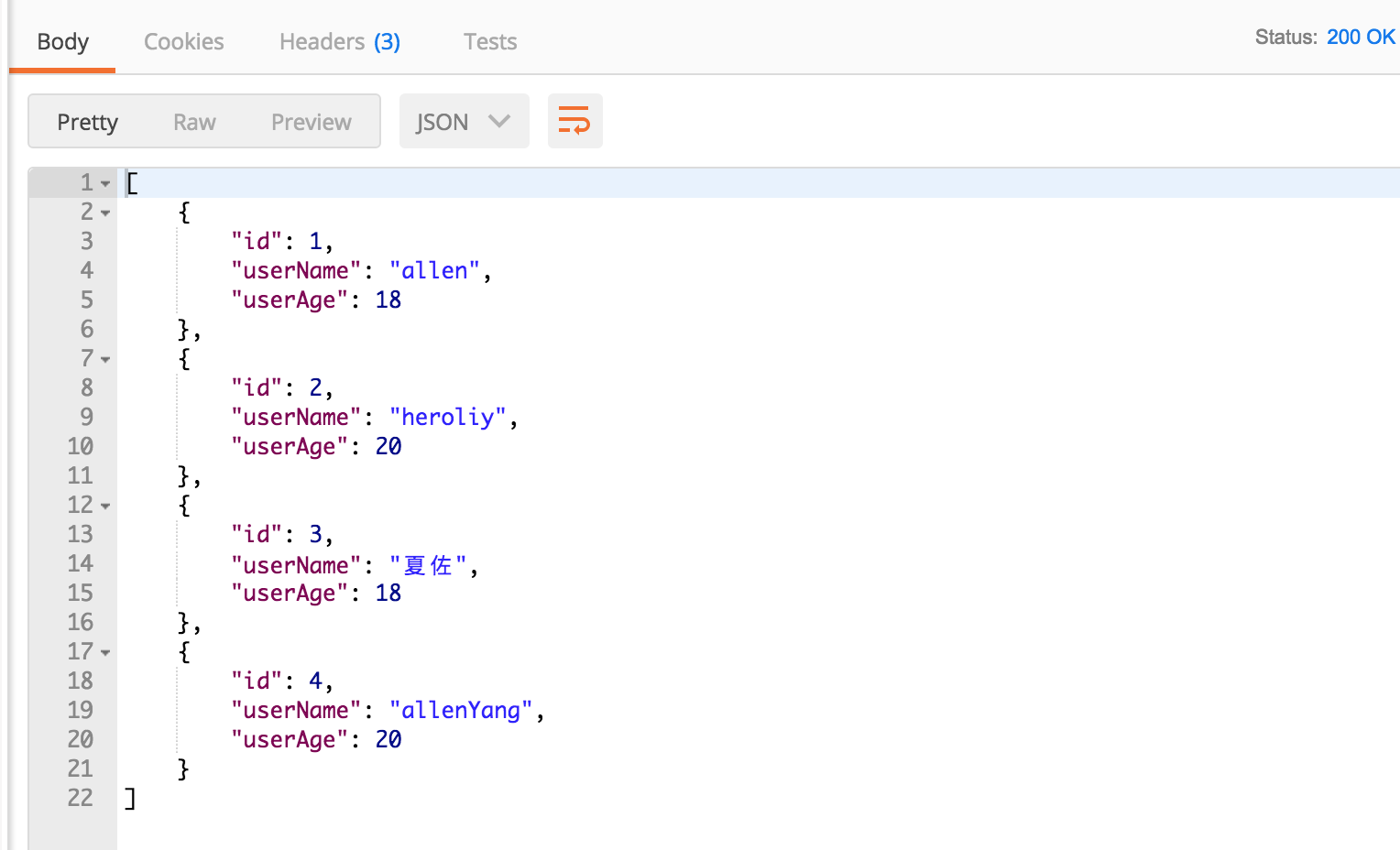The image size is (1400, 850).
Task: Click line number 22 in gutter
Action: pyautogui.click(x=81, y=798)
